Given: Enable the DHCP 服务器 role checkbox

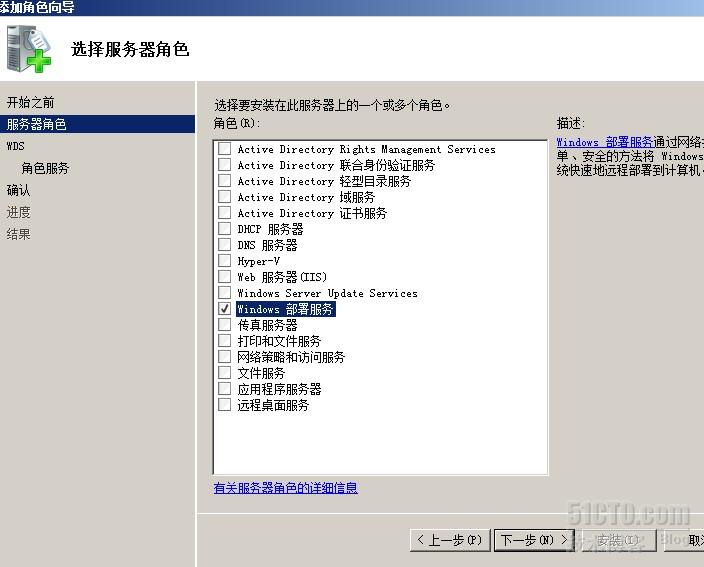Looking at the screenshot, I should pos(224,229).
